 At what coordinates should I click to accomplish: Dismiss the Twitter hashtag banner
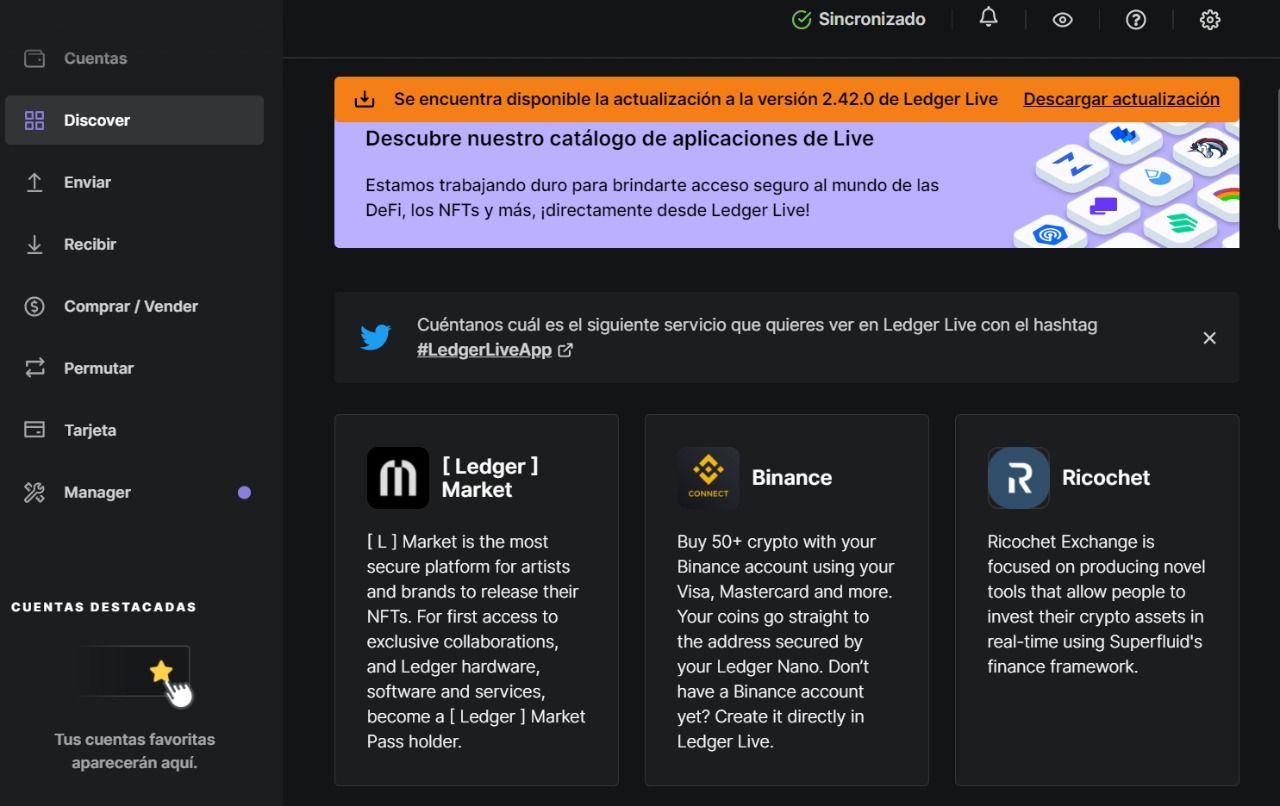[x=1209, y=338]
